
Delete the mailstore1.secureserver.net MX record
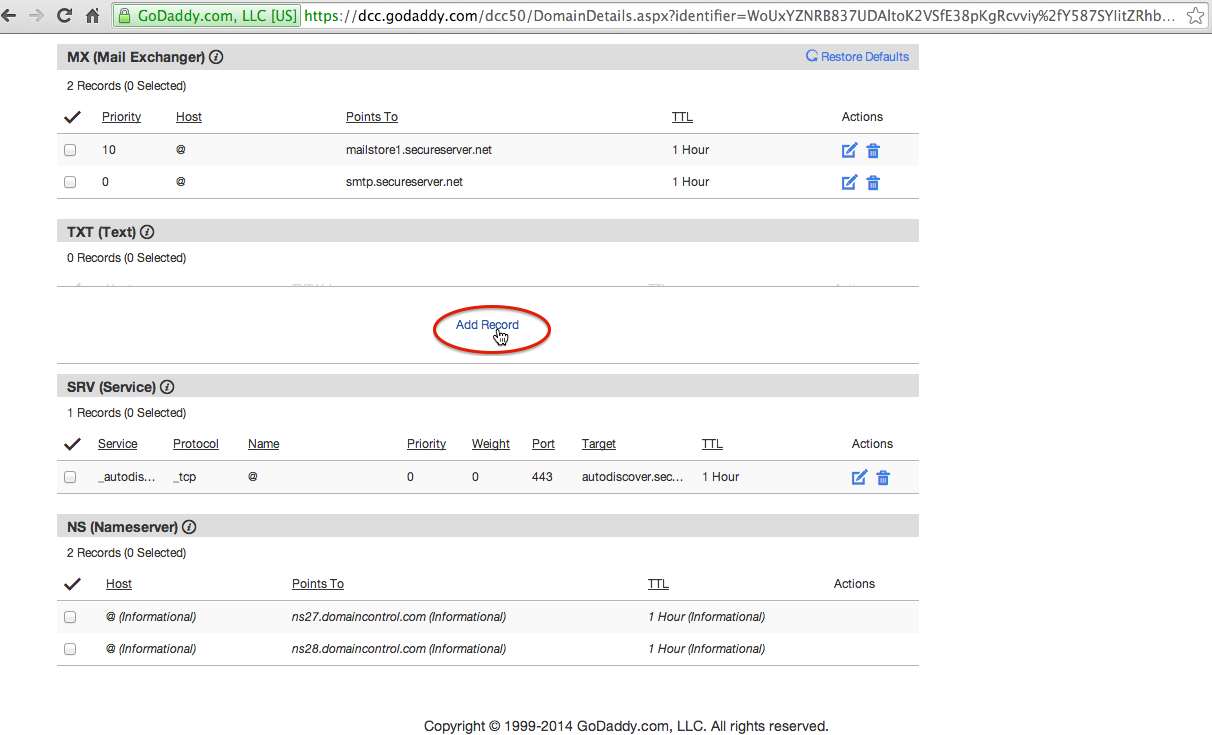[873, 151]
